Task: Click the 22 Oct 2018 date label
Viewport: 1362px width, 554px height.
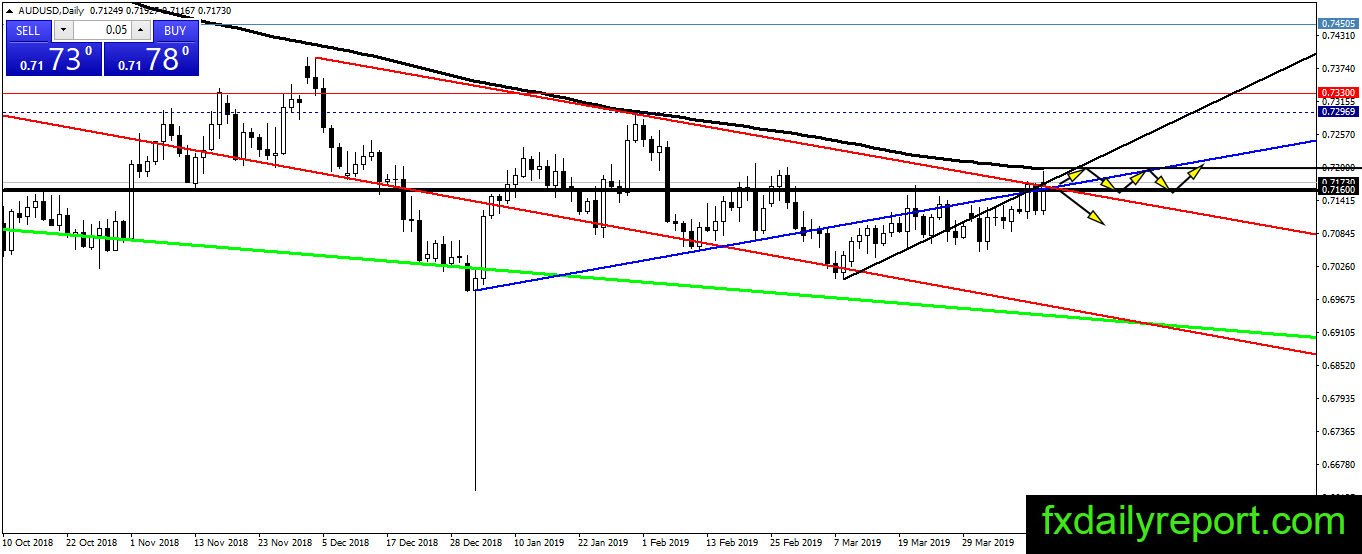Action: [x=92, y=542]
